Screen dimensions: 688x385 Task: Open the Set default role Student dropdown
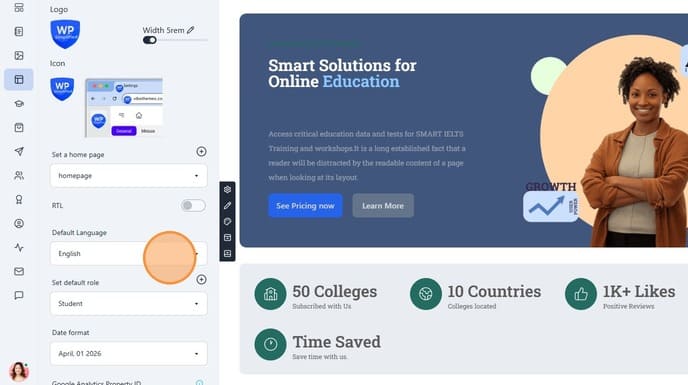click(129, 304)
